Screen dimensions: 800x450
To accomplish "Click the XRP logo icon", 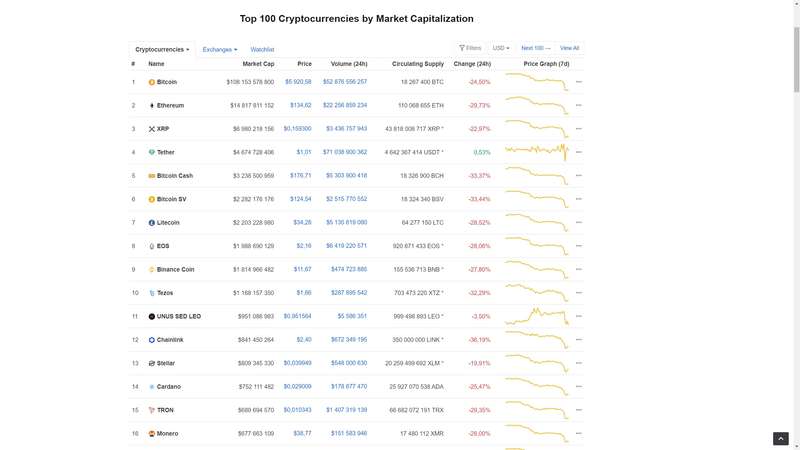I will coord(152,129).
